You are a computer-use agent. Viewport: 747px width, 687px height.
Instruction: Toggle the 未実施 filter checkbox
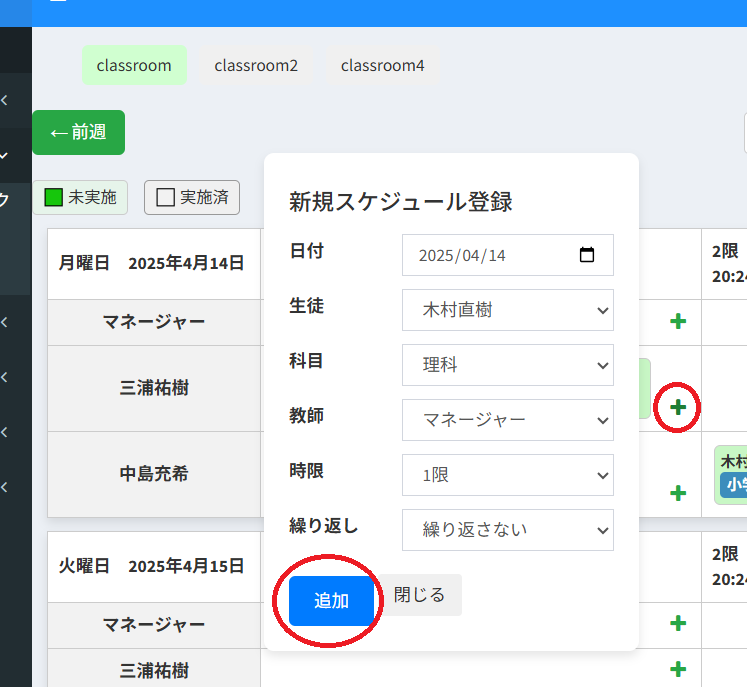53,197
